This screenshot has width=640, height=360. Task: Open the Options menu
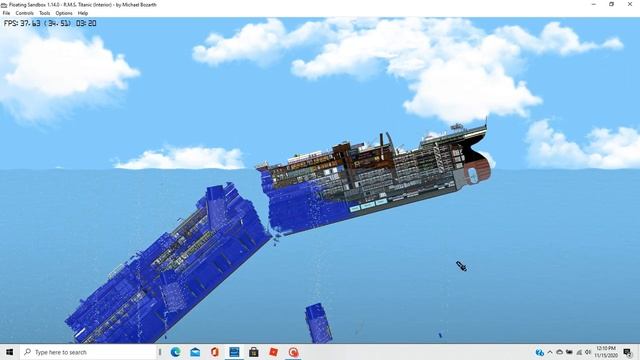click(64, 13)
